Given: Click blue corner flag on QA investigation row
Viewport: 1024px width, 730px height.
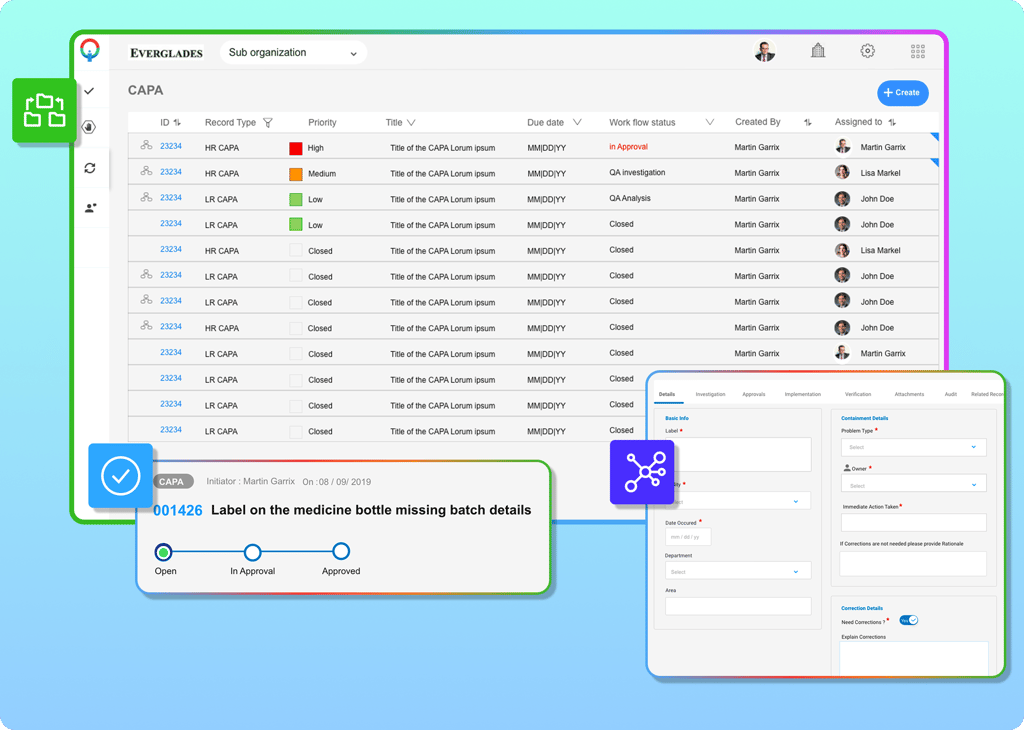Looking at the screenshot, I should [935, 162].
